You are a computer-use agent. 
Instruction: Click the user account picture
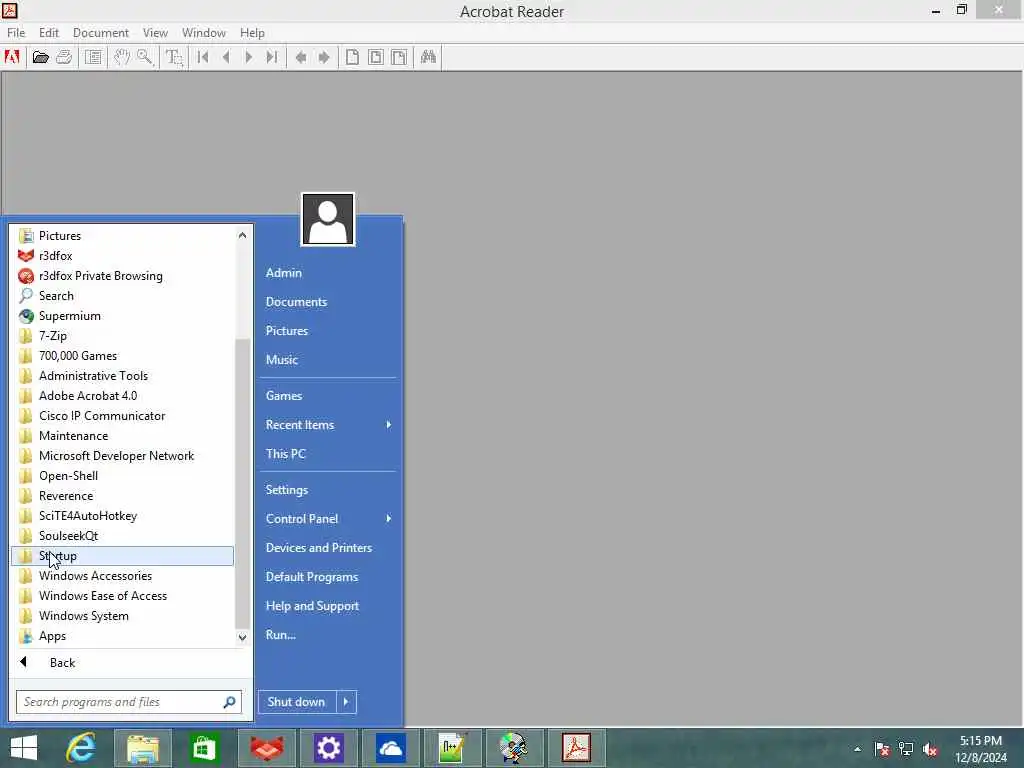tap(328, 219)
